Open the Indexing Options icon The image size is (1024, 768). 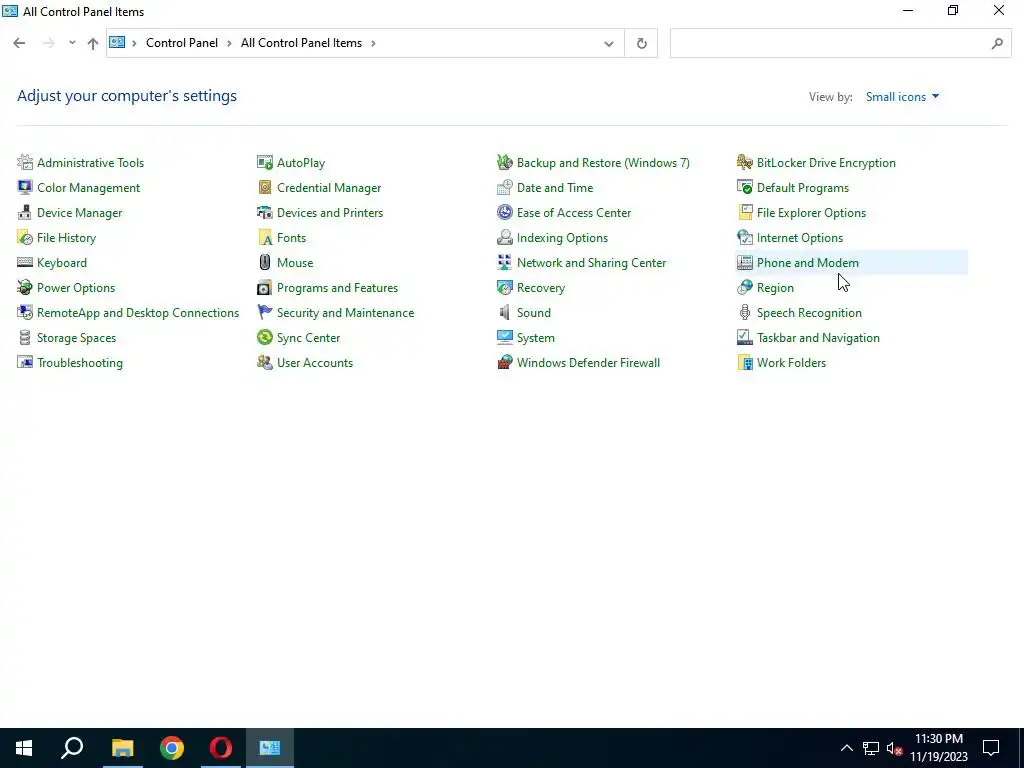[504, 238]
